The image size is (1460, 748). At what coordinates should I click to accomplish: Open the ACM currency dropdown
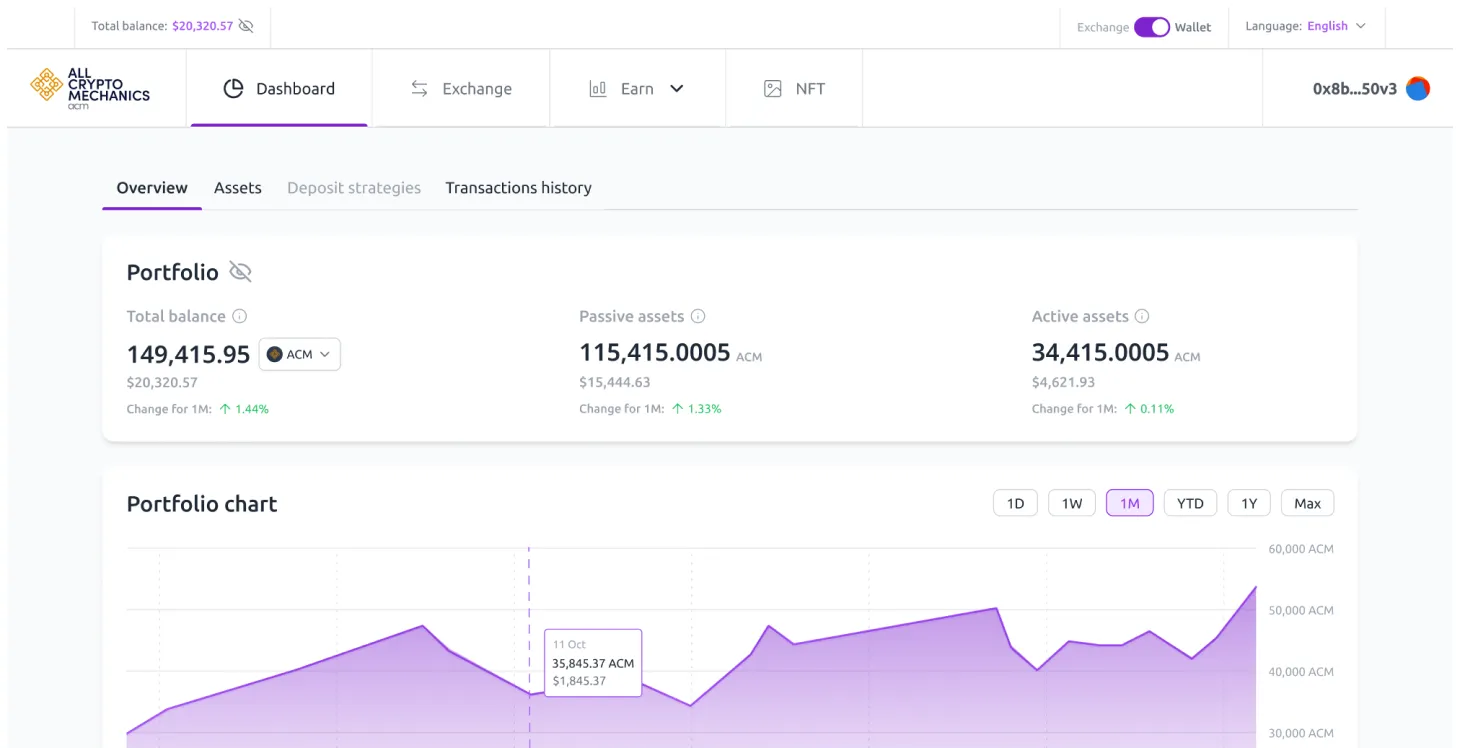(299, 353)
